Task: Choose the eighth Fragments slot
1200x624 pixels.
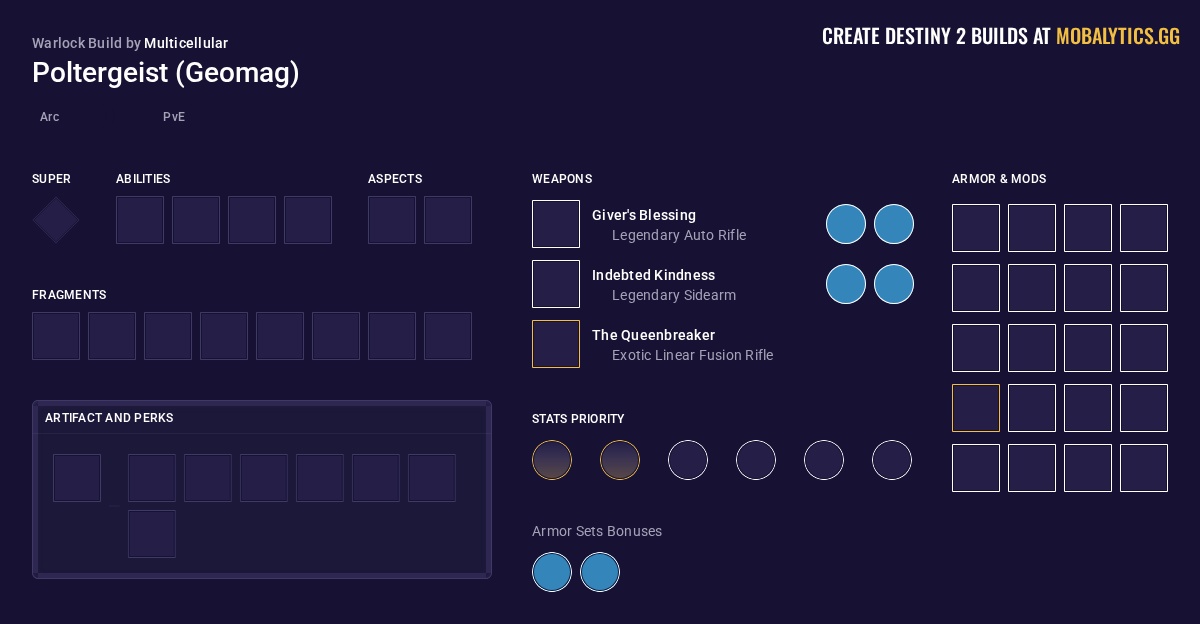Action: click(448, 336)
